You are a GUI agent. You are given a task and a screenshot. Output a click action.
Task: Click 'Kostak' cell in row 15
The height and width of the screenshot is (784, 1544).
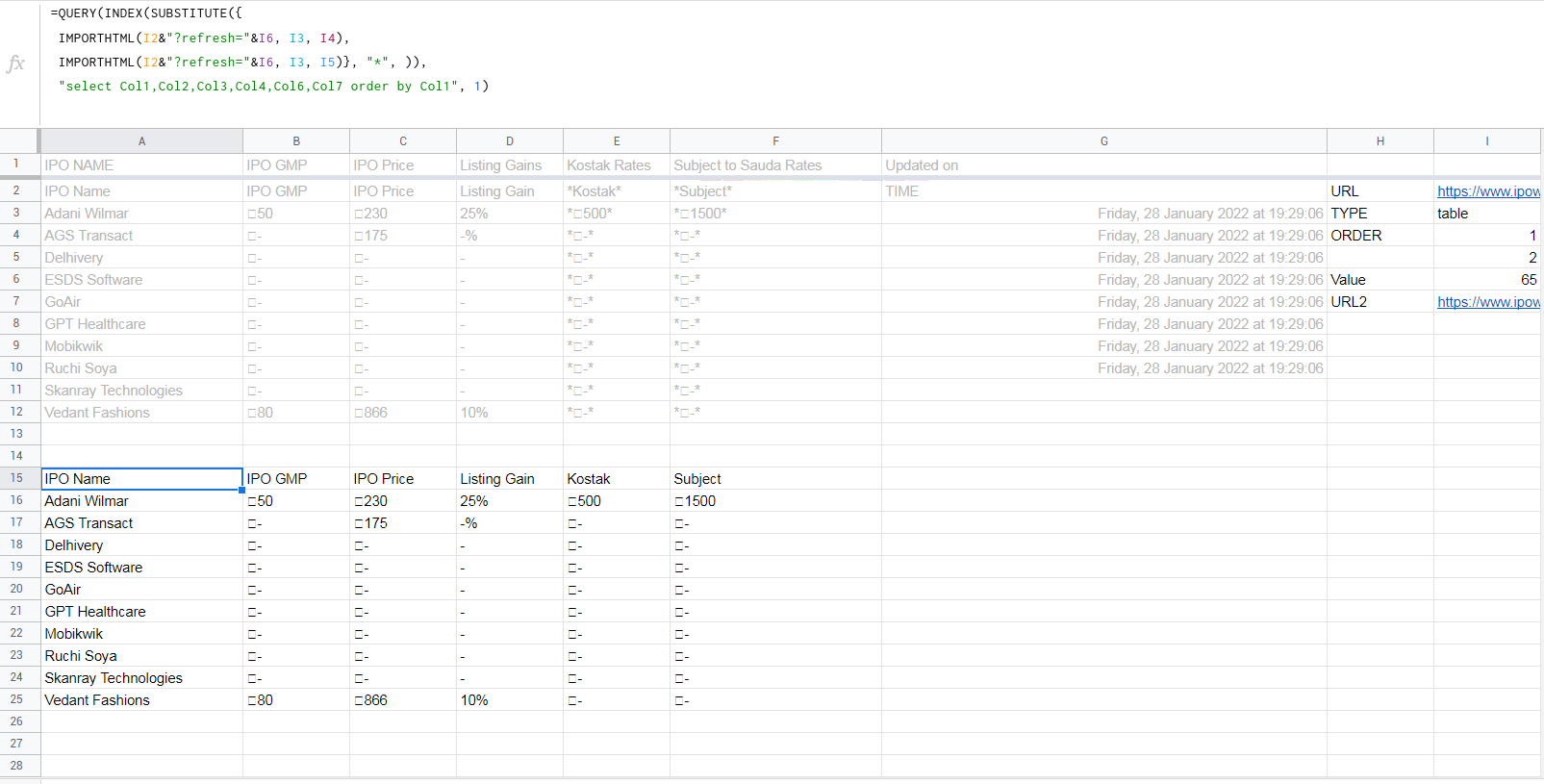coord(617,479)
